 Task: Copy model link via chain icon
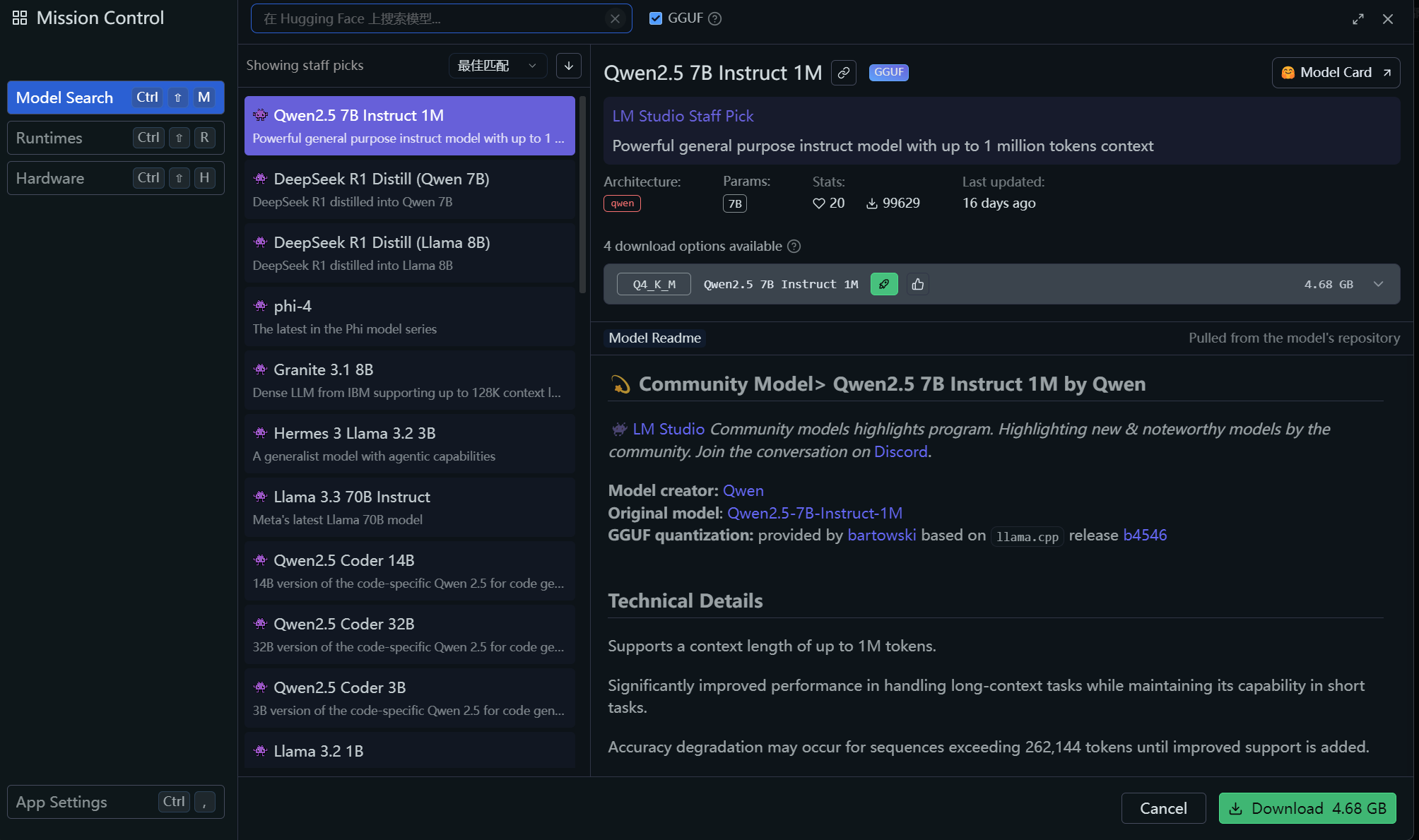point(844,73)
